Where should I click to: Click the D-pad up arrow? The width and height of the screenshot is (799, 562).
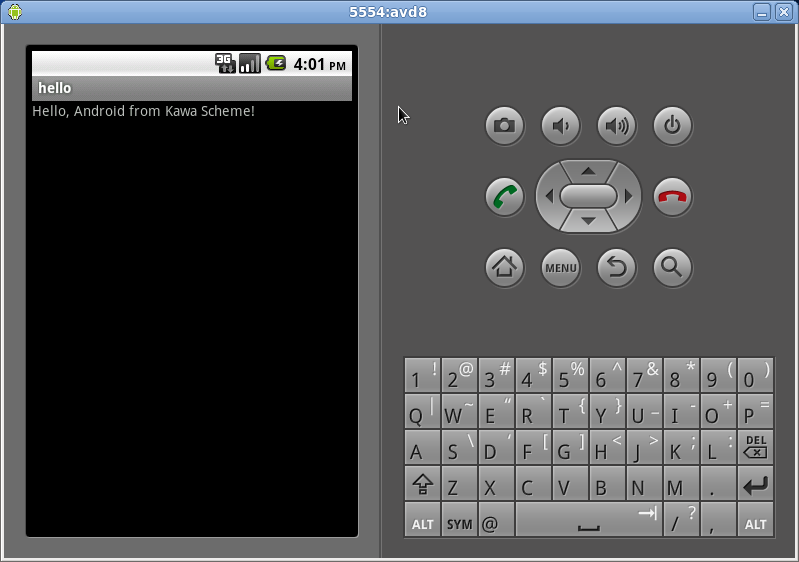coord(589,171)
